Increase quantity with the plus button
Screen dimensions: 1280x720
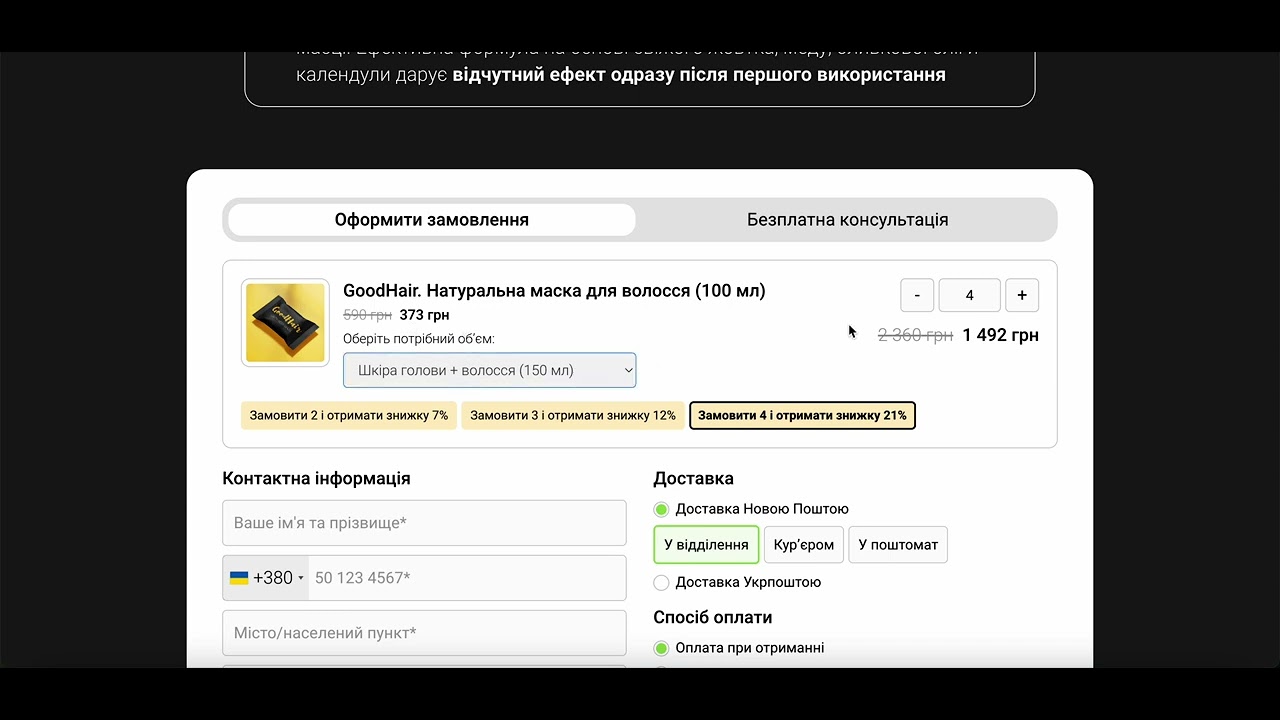(1022, 295)
